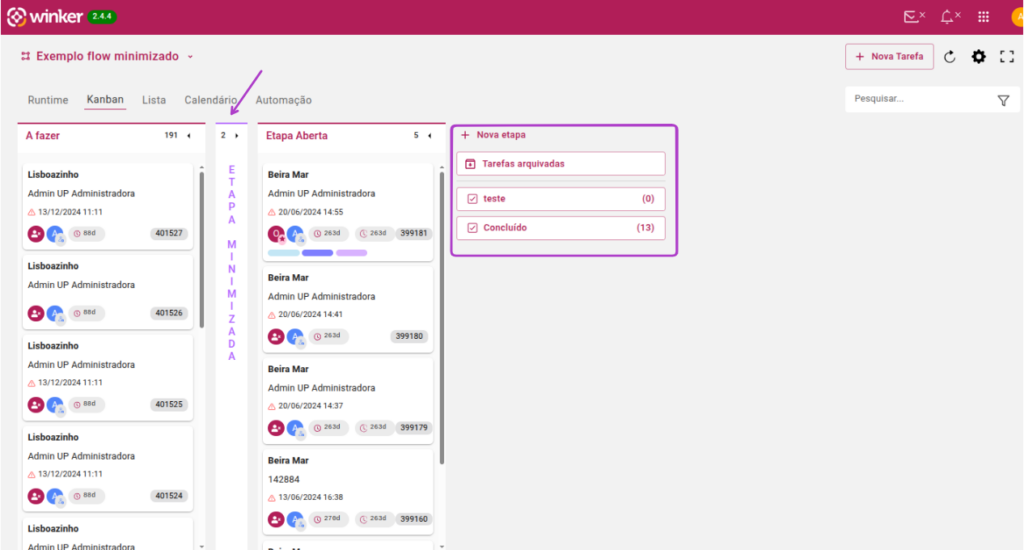Click the 399181 task ID badge
Screen dimensions: 1024x550
coord(413,233)
